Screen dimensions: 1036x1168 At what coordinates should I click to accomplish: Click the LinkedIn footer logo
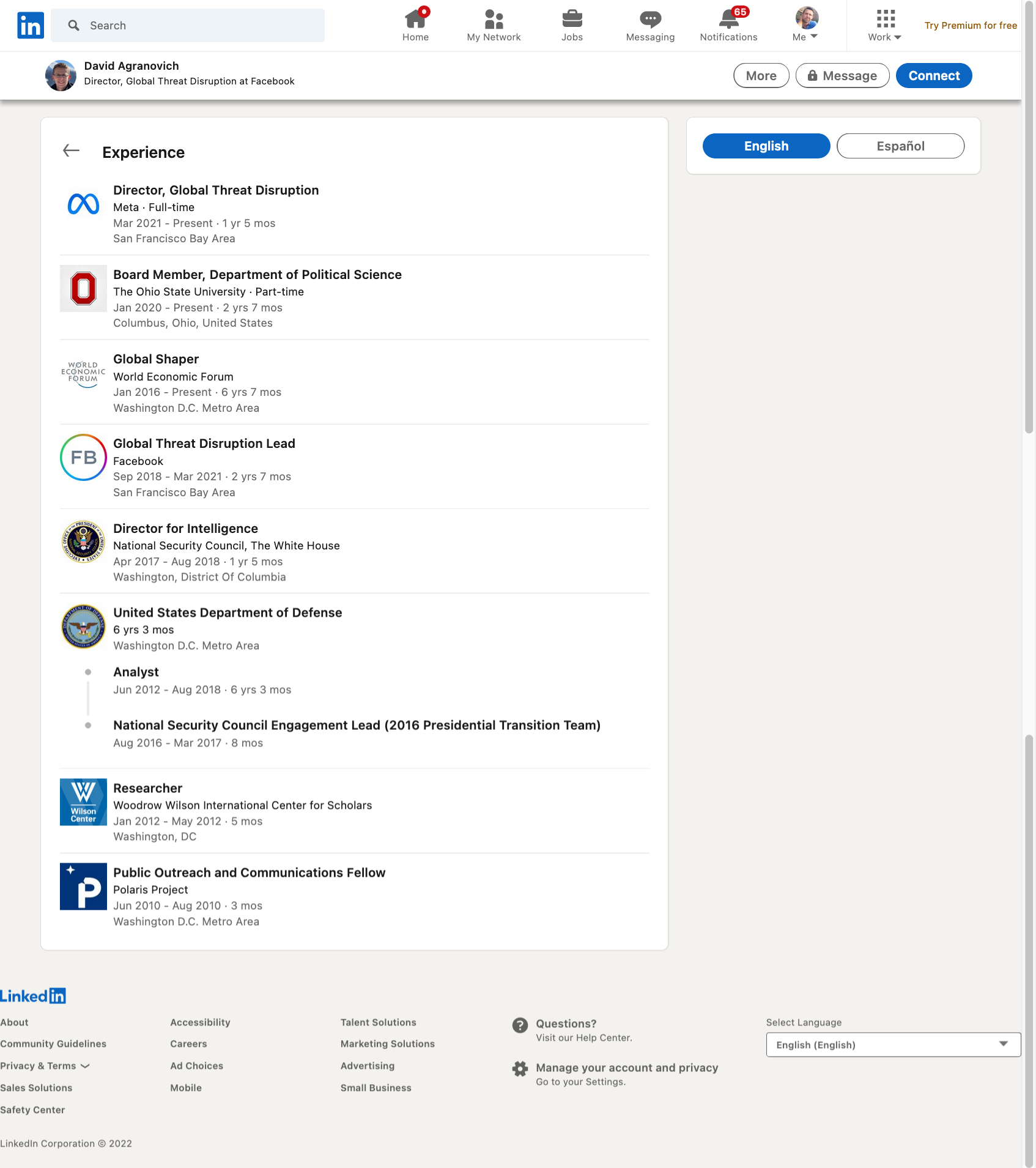pyautogui.click(x=33, y=995)
